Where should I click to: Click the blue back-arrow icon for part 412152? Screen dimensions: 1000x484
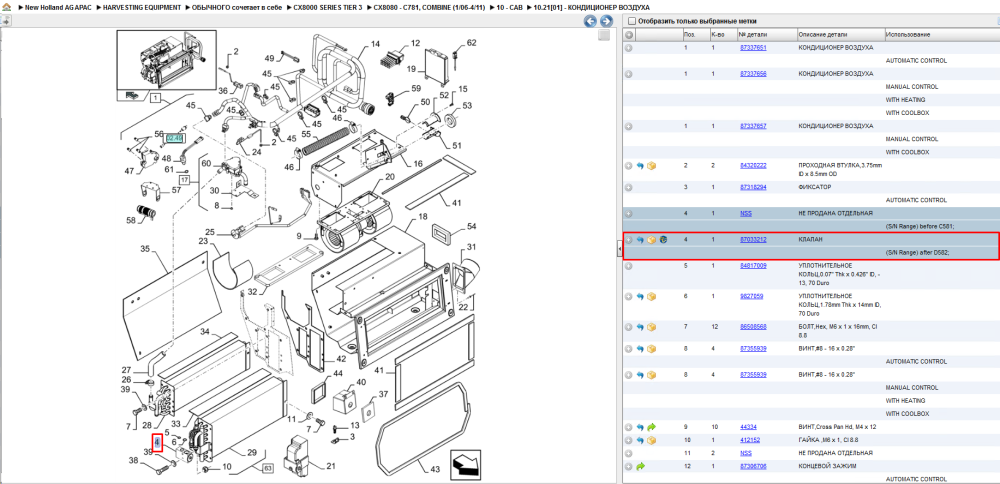[640, 441]
